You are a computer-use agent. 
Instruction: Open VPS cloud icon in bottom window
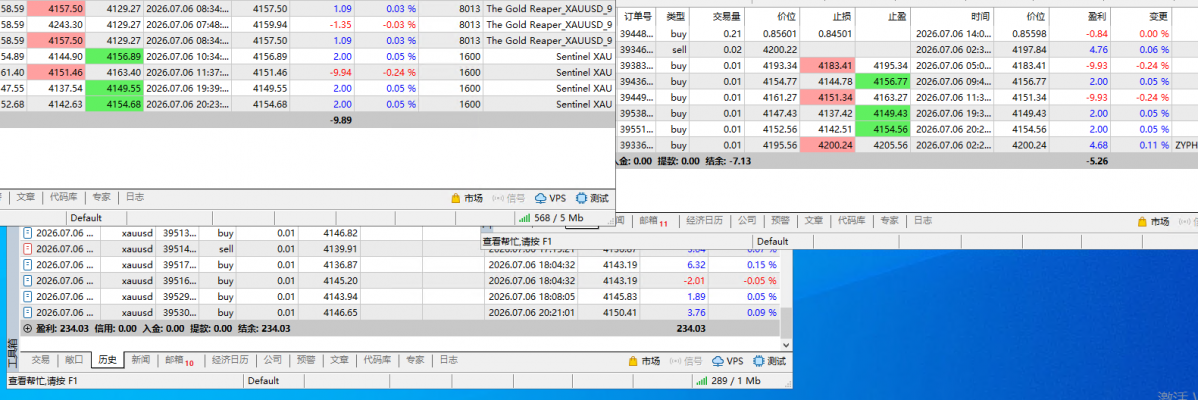[717, 361]
